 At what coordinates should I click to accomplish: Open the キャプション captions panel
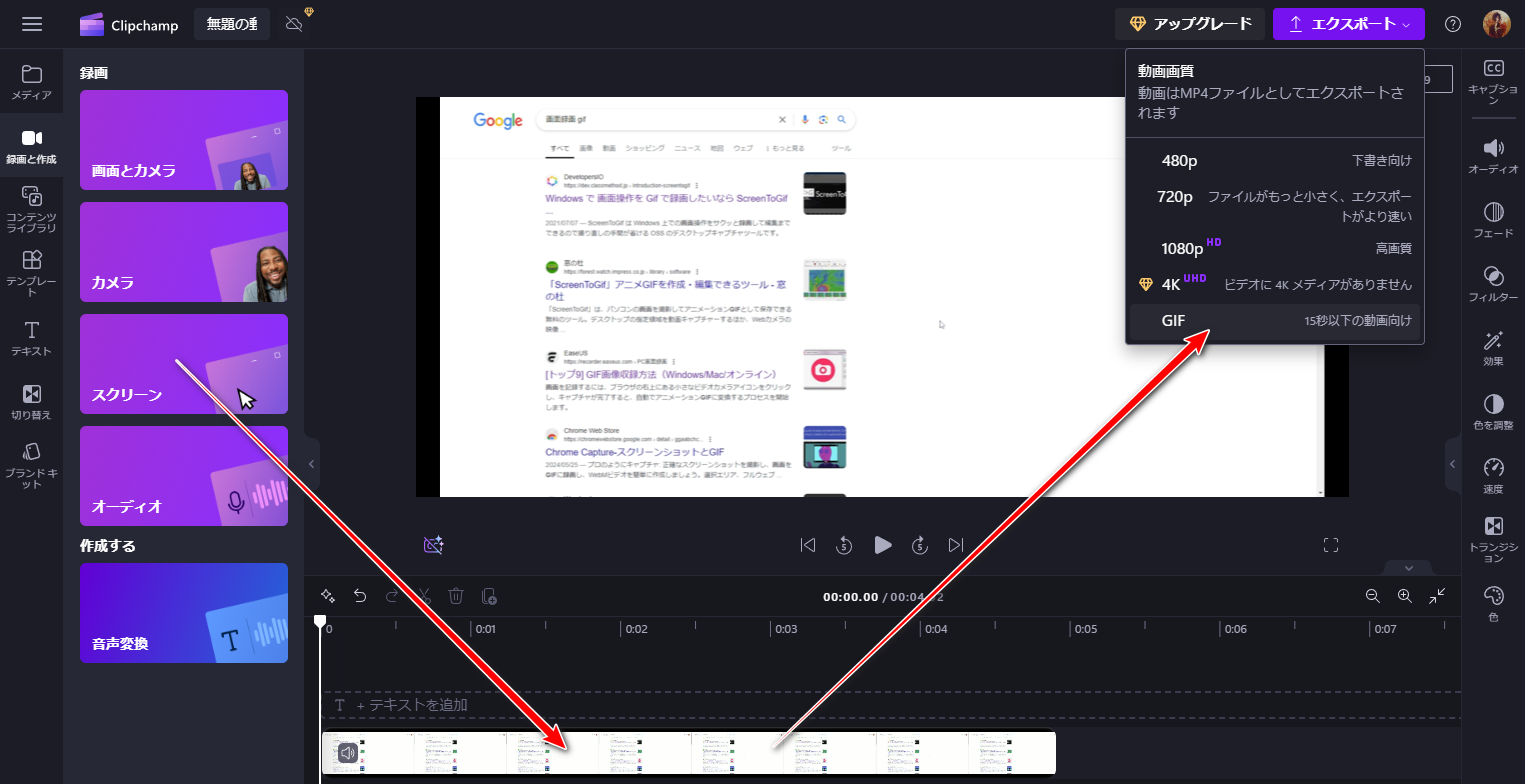1493,80
